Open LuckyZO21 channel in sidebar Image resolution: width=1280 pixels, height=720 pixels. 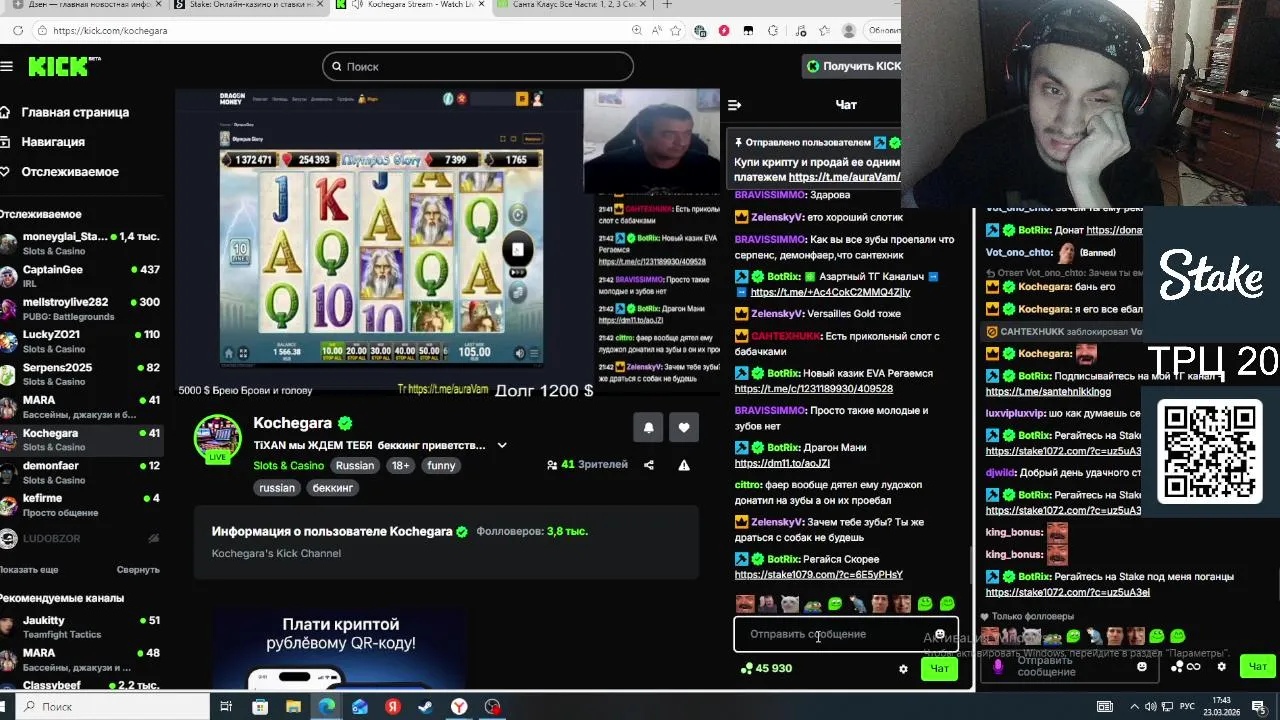click(80, 341)
